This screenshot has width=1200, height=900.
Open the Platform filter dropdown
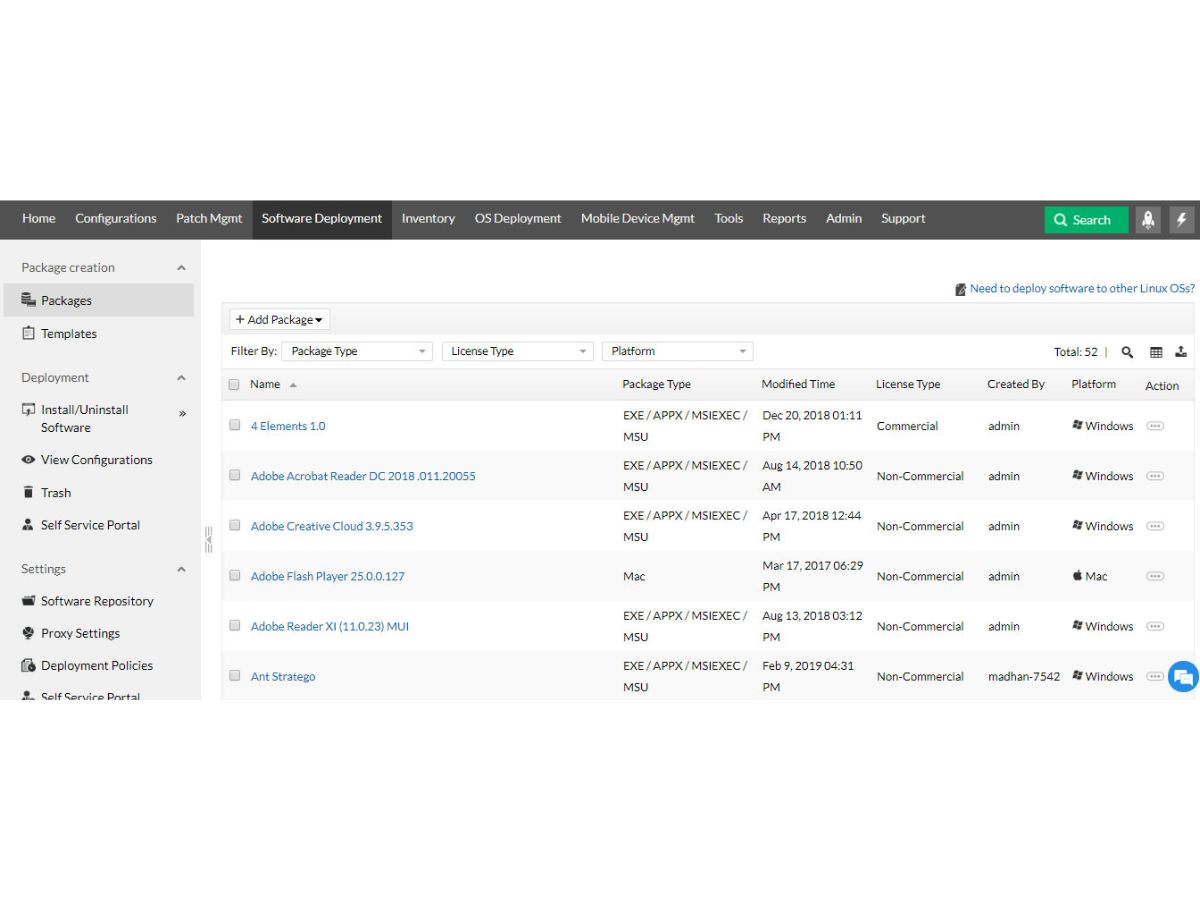[677, 351]
